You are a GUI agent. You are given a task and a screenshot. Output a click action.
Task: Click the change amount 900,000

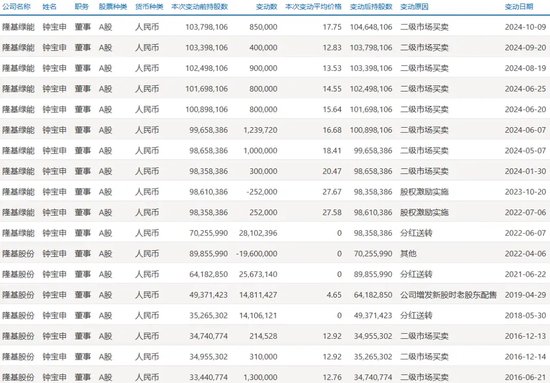tap(263, 68)
